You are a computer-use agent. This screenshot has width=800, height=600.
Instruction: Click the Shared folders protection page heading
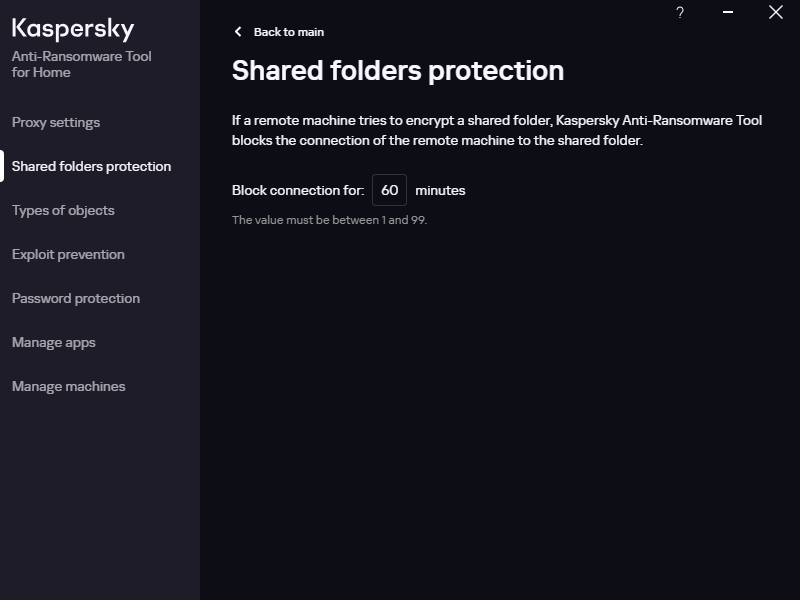(x=398, y=71)
